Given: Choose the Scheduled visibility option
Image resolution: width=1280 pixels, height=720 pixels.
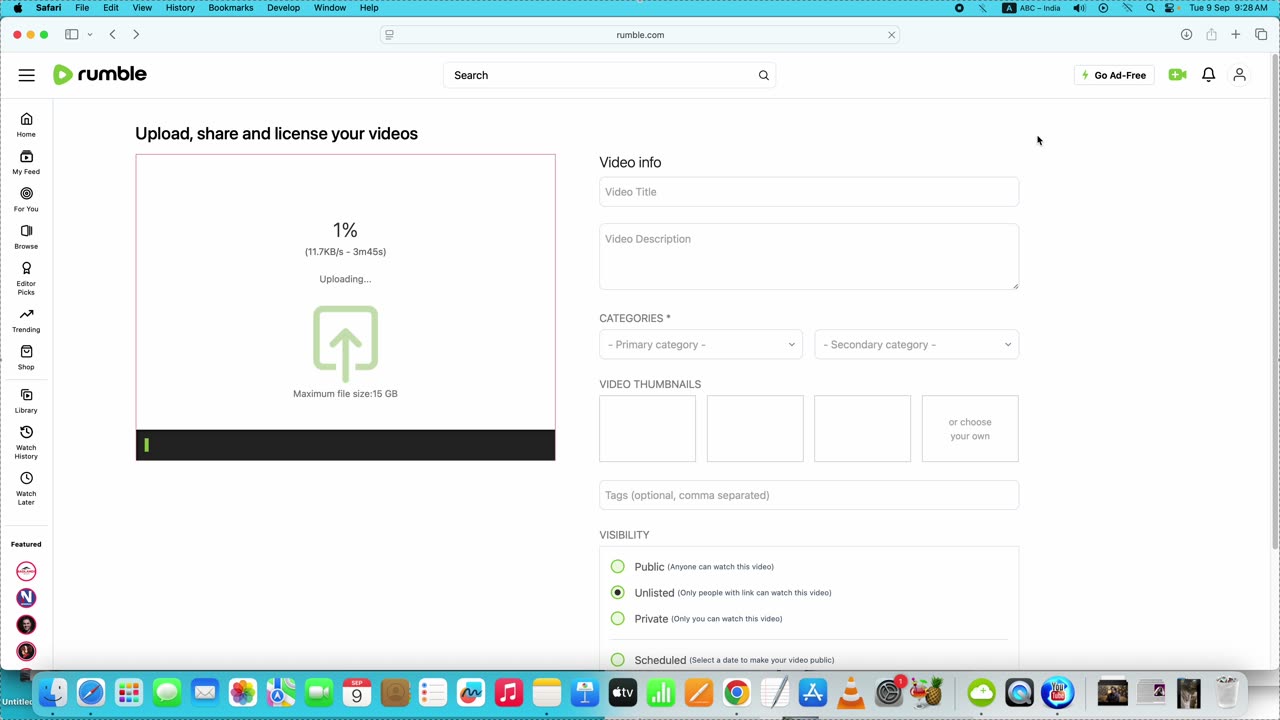Looking at the screenshot, I should tap(618, 660).
